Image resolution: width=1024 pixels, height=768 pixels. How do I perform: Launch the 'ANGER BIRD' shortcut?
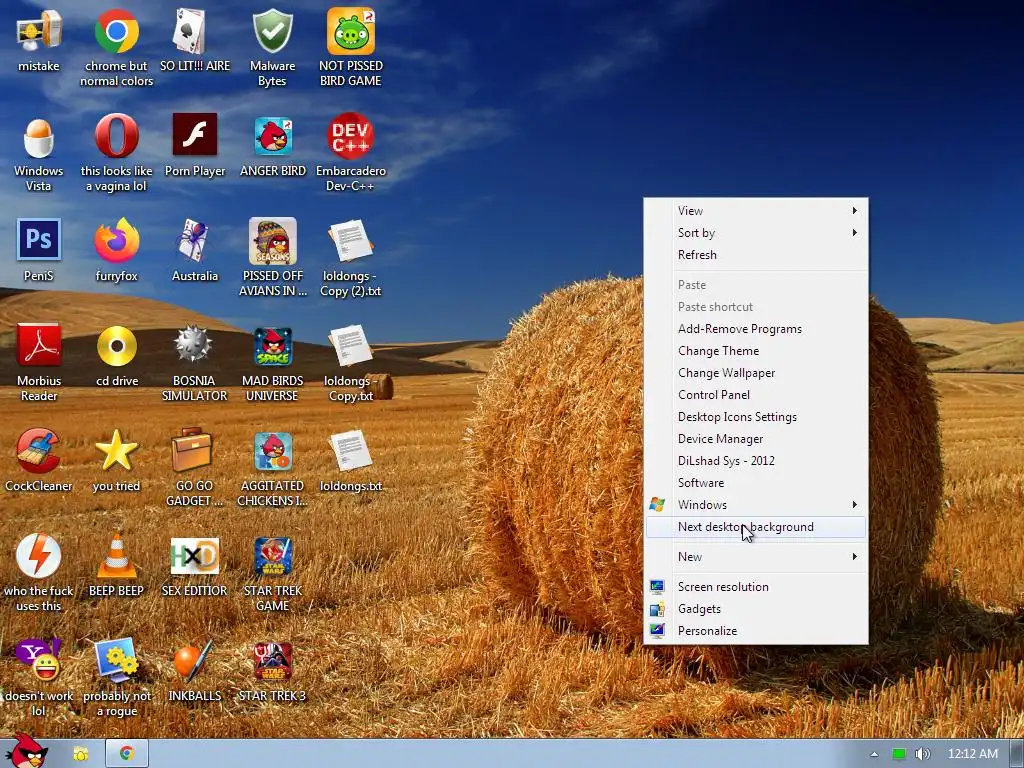coord(272,136)
